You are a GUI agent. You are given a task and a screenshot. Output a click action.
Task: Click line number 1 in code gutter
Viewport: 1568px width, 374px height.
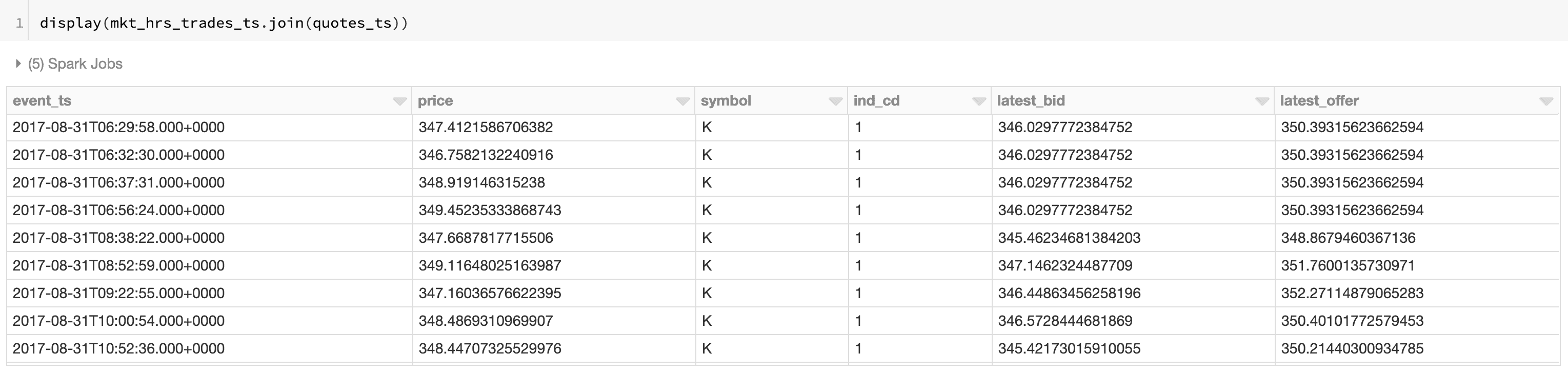click(x=19, y=23)
